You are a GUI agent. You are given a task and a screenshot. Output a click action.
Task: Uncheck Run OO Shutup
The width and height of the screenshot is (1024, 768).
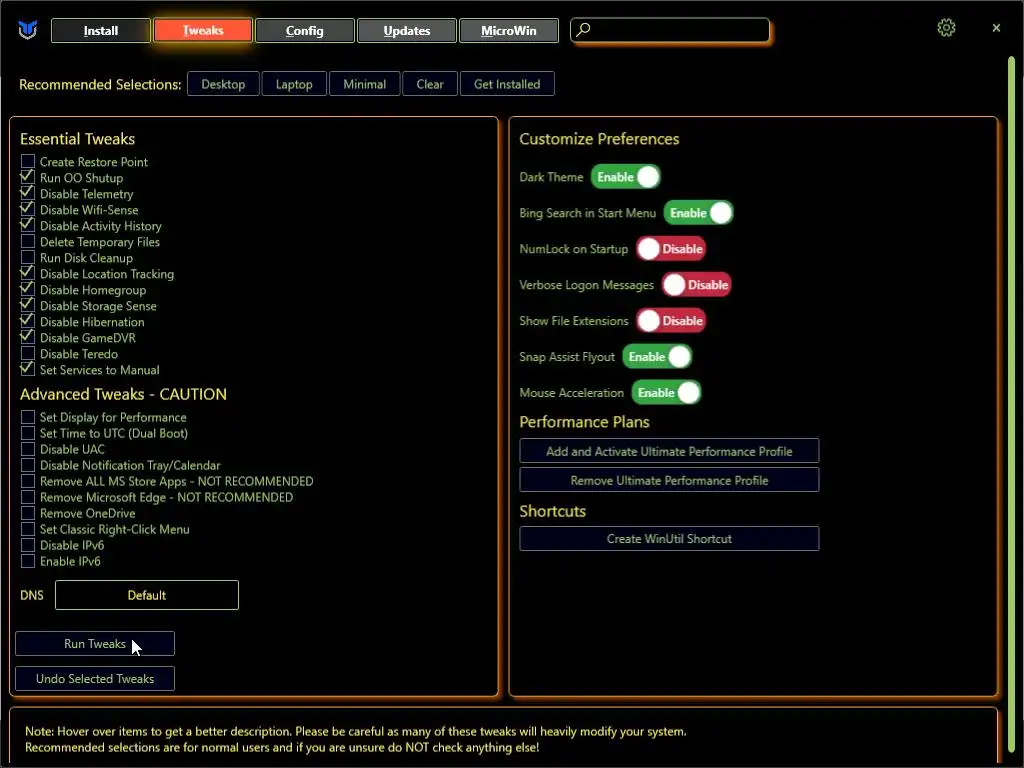(27, 177)
